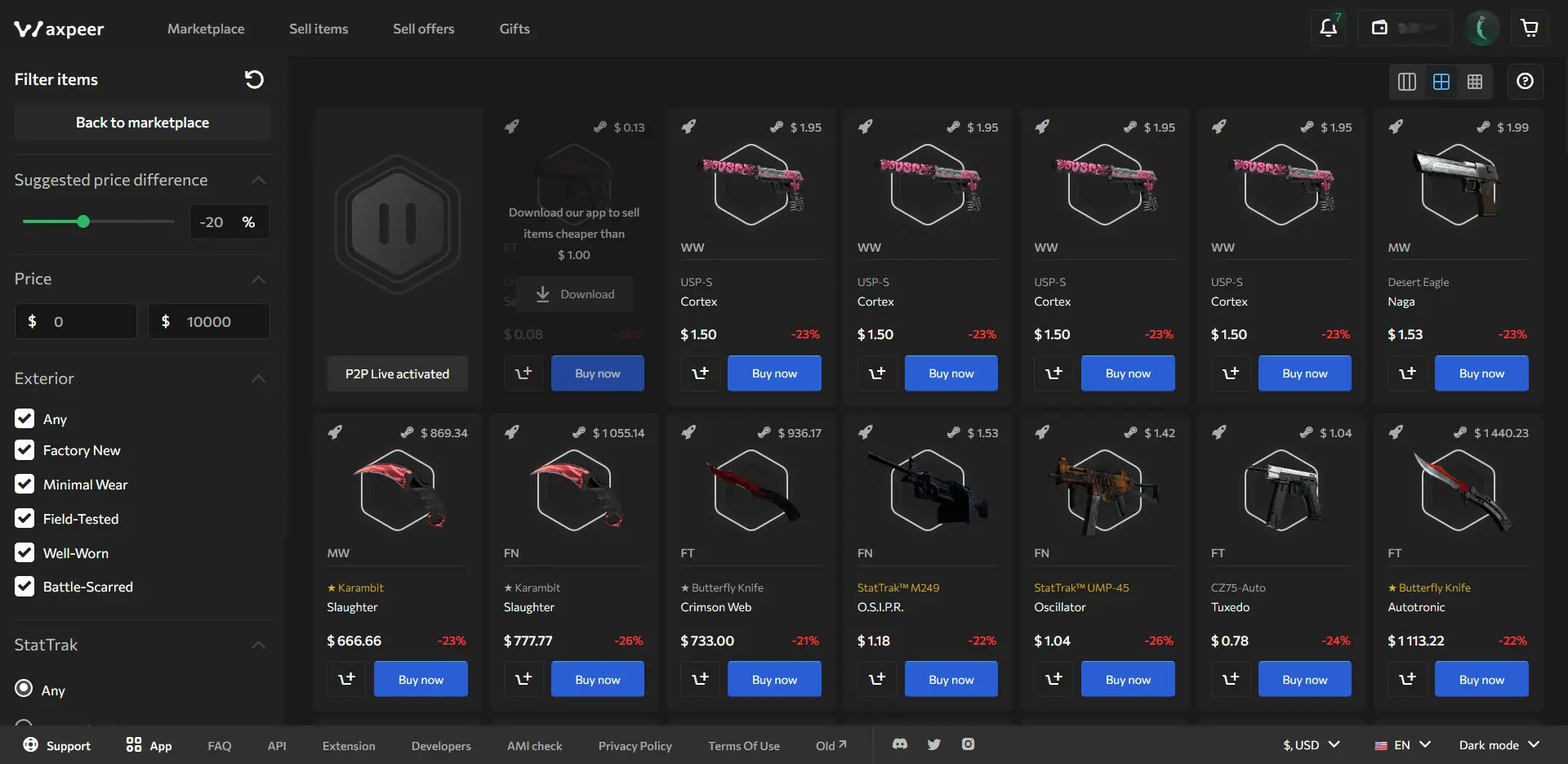Uncheck the Well-Worn checkbox

tap(24, 553)
